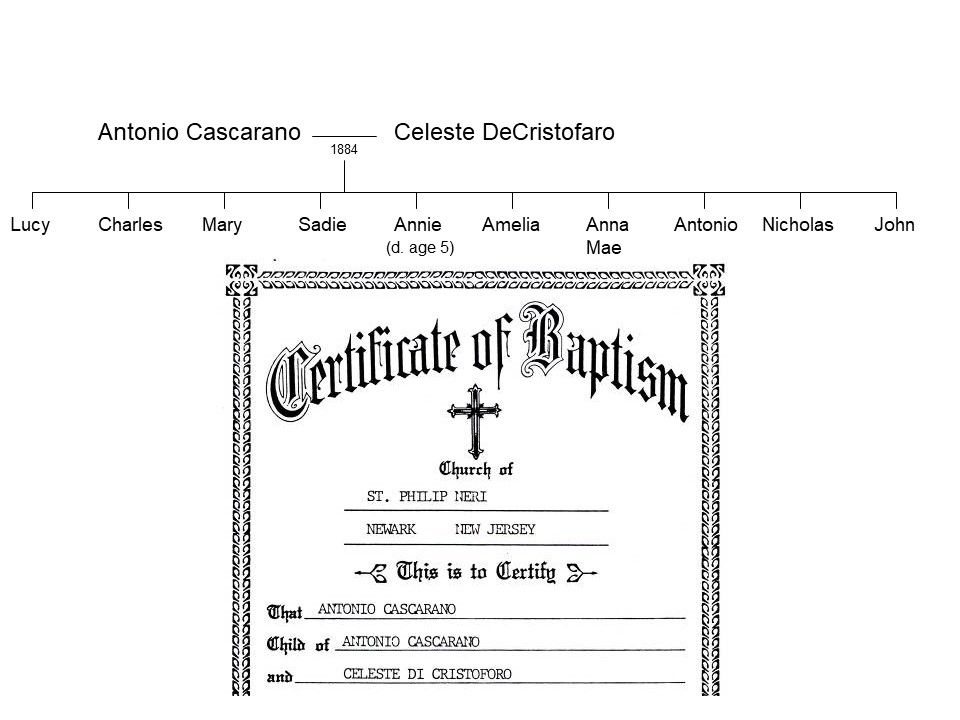The height and width of the screenshot is (720, 960).
Task: Click the cross emblem on certificate
Action: pos(474,421)
